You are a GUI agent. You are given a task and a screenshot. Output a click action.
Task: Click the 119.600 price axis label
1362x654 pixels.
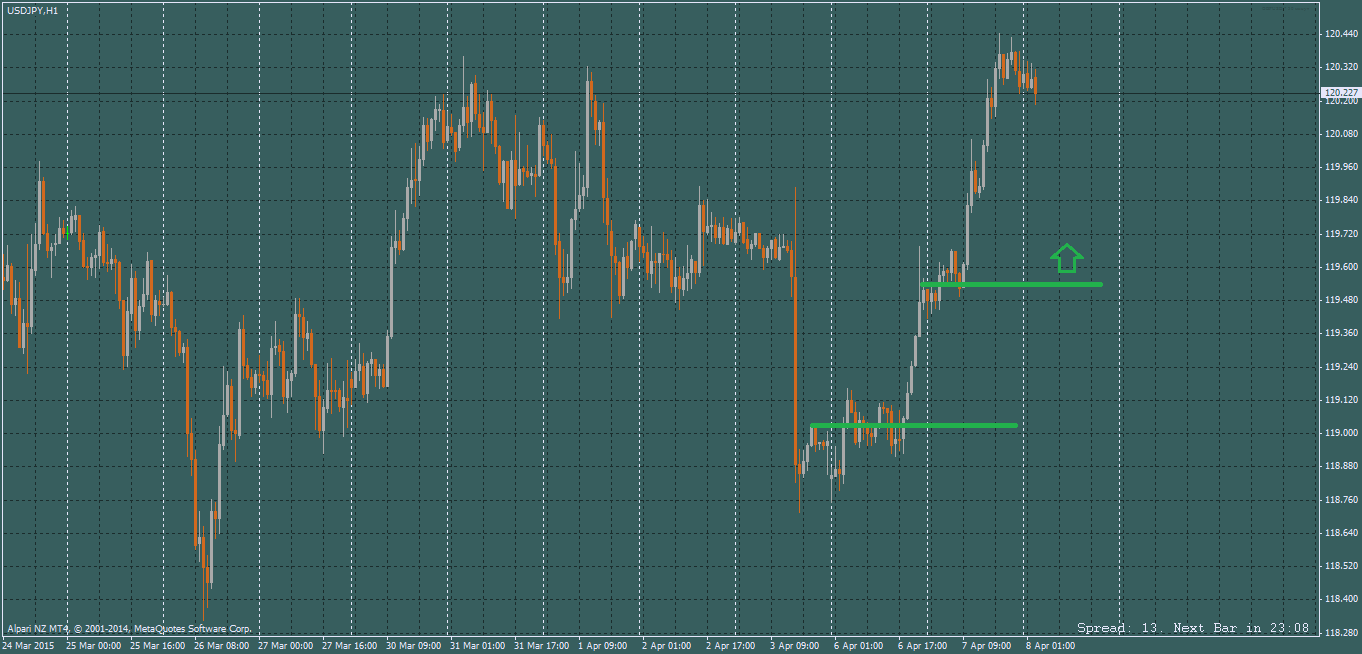pos(1340,267)
